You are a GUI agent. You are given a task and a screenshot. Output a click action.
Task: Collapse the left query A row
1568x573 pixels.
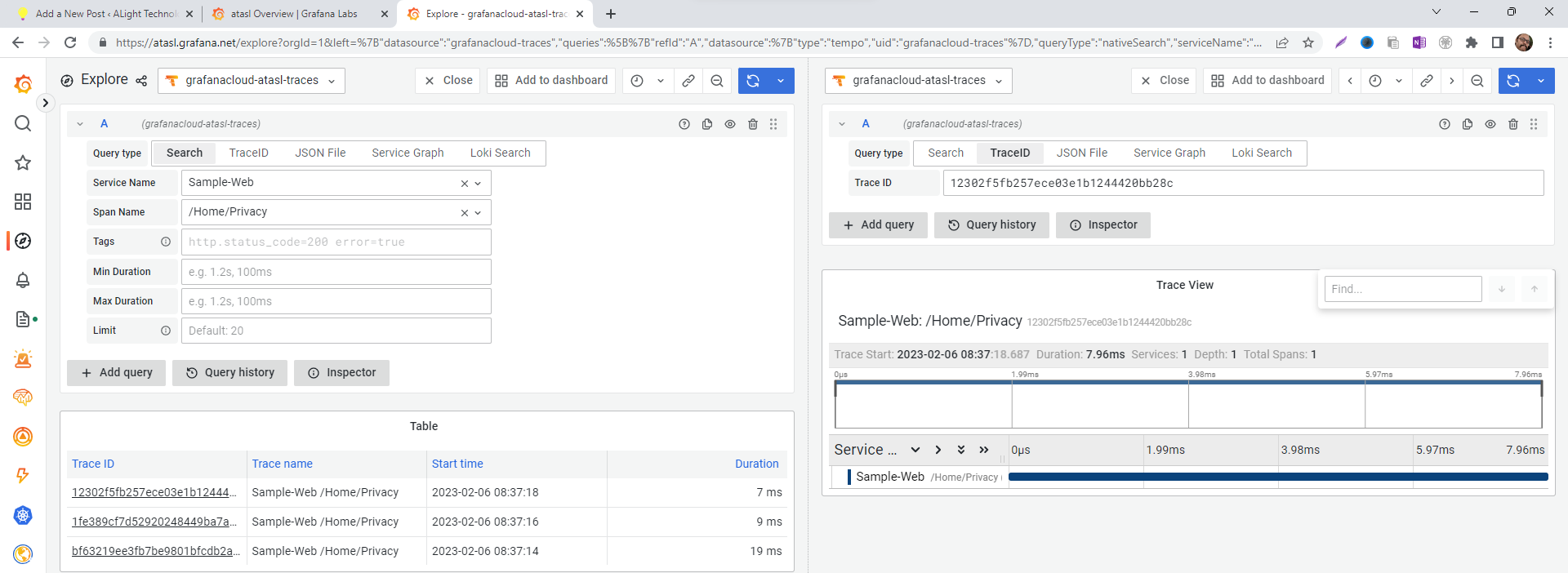click(x=80, y=124)
